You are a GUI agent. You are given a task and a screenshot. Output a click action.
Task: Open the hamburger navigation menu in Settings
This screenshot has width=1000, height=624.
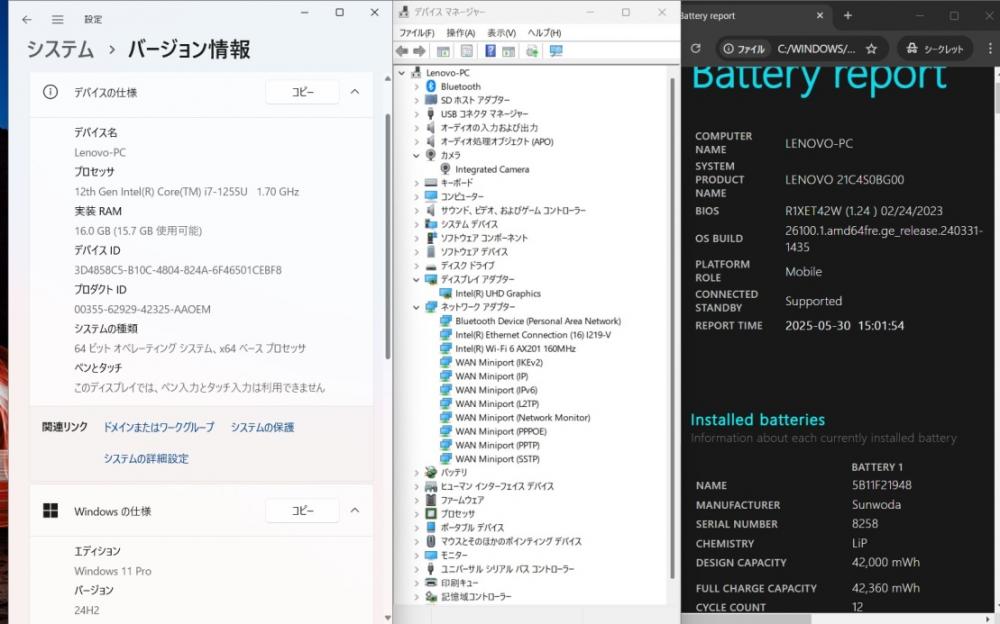(57, 19)
